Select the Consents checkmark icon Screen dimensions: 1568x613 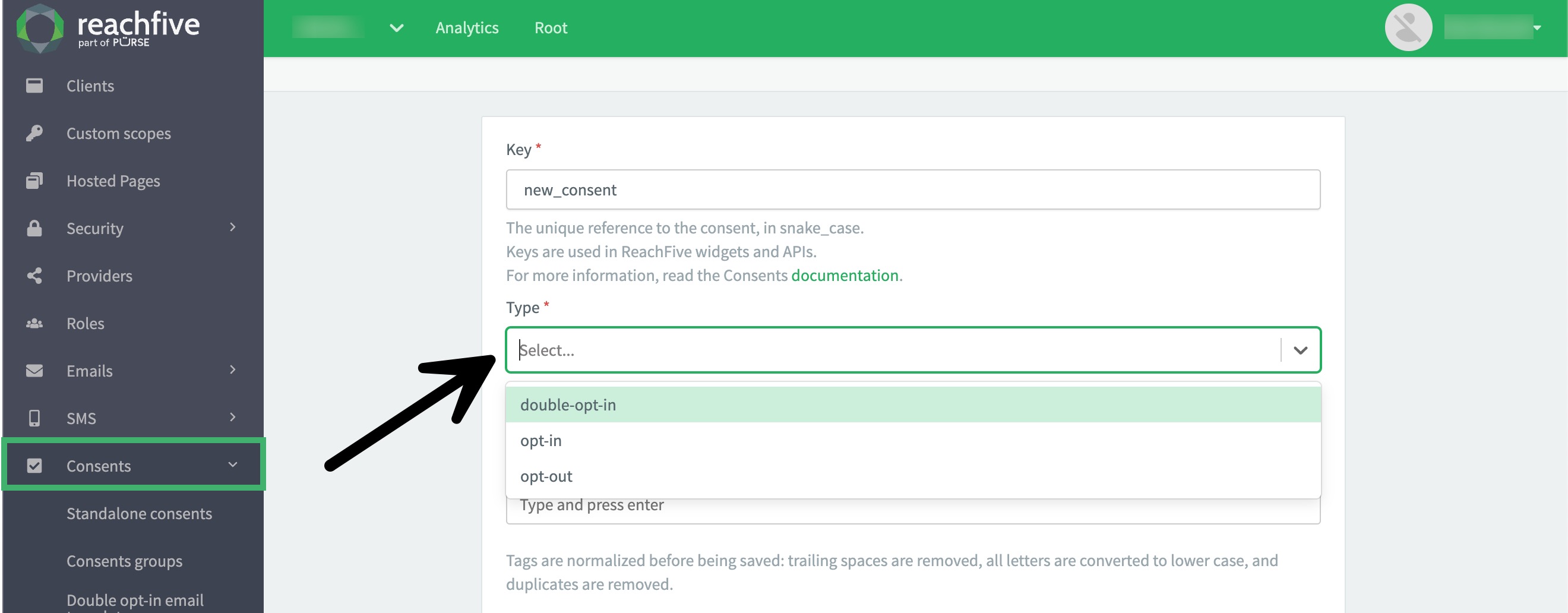(x=34, y=466)
